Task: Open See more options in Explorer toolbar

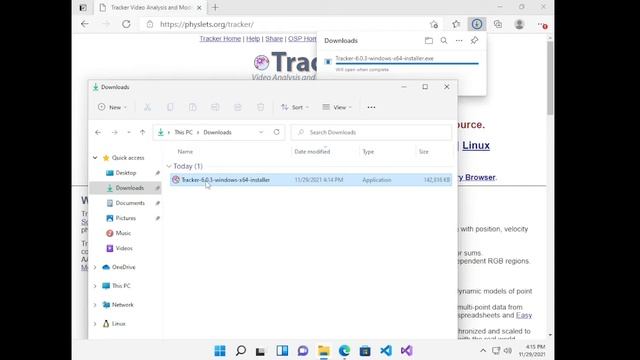Action: click(371, 107)
